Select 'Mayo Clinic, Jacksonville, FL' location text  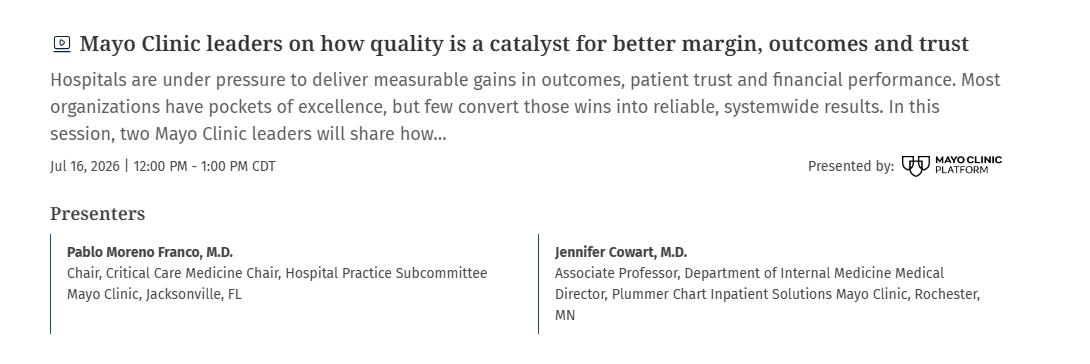pos(154,295)
